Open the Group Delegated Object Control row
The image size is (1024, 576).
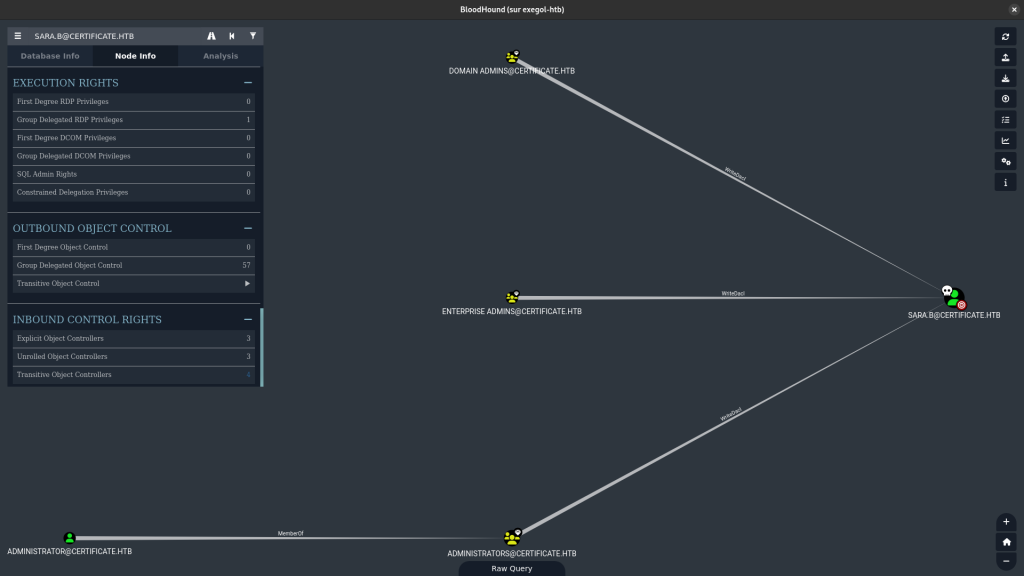point(134,266)
